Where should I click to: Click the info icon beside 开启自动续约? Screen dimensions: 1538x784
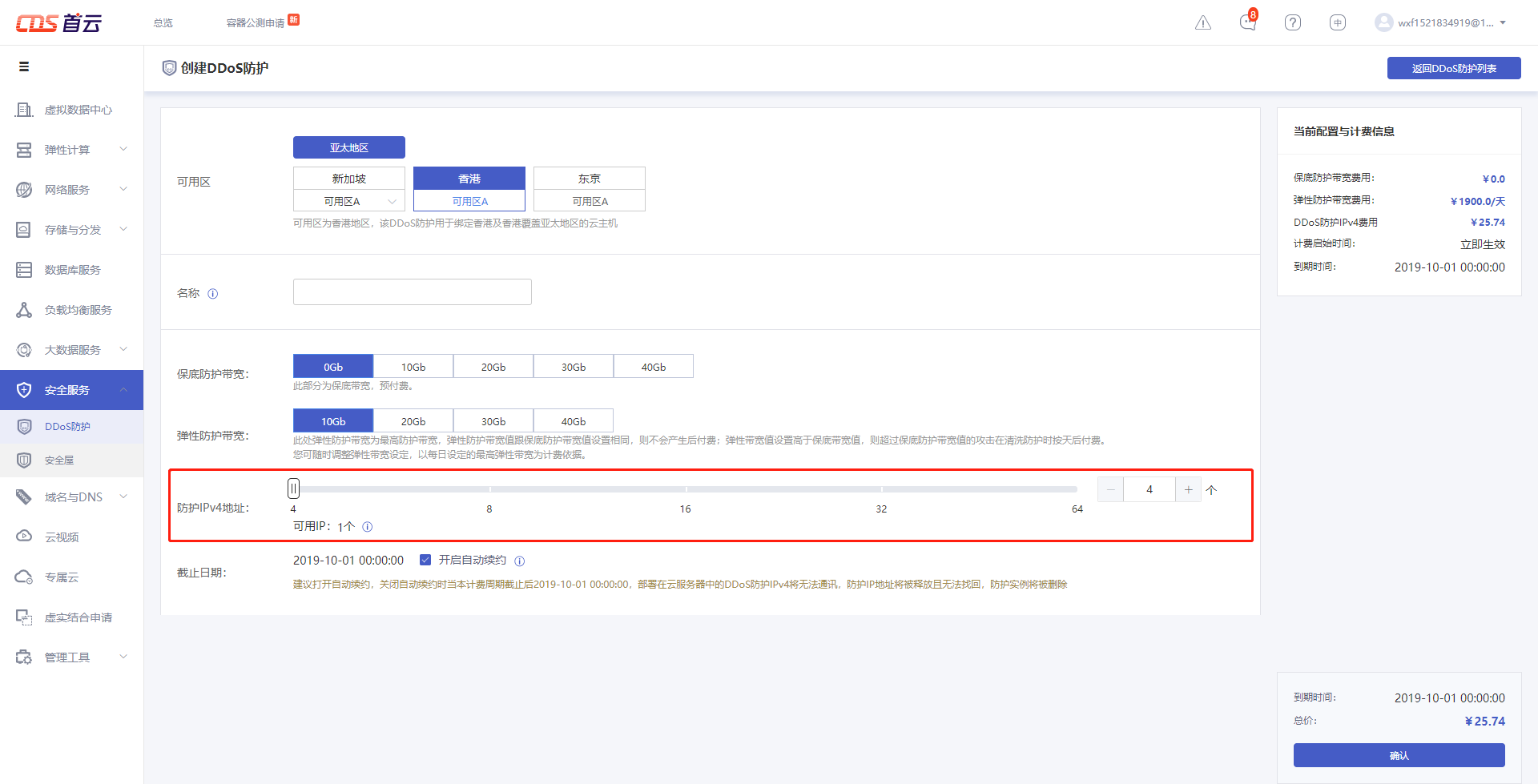(x=519, y=561)
